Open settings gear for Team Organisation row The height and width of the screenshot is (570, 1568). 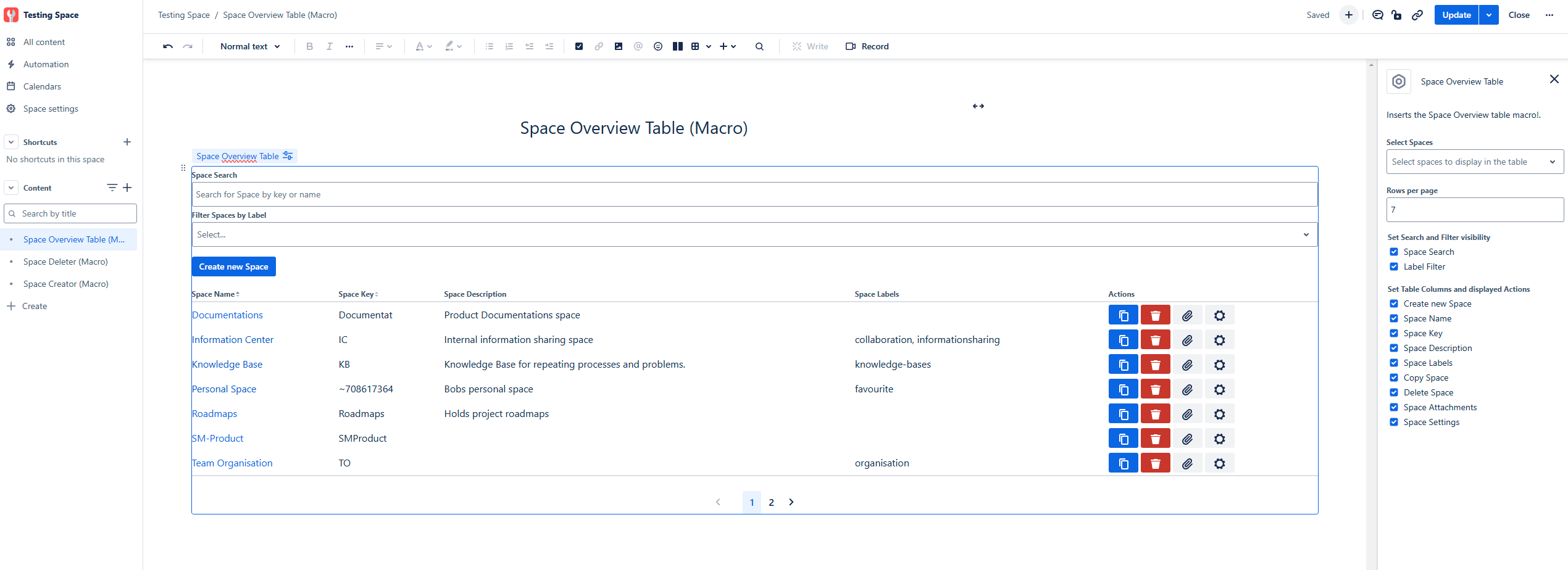point(1219,463)
